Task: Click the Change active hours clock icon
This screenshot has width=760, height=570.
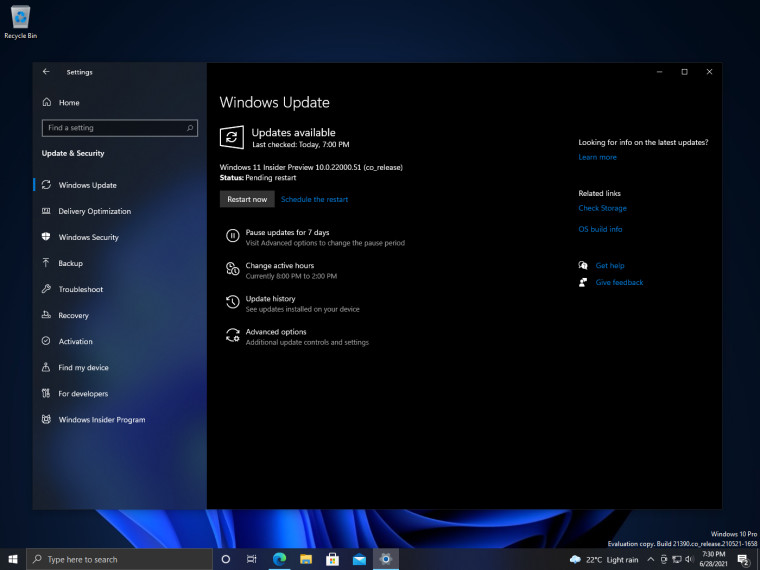Action: 232,270
